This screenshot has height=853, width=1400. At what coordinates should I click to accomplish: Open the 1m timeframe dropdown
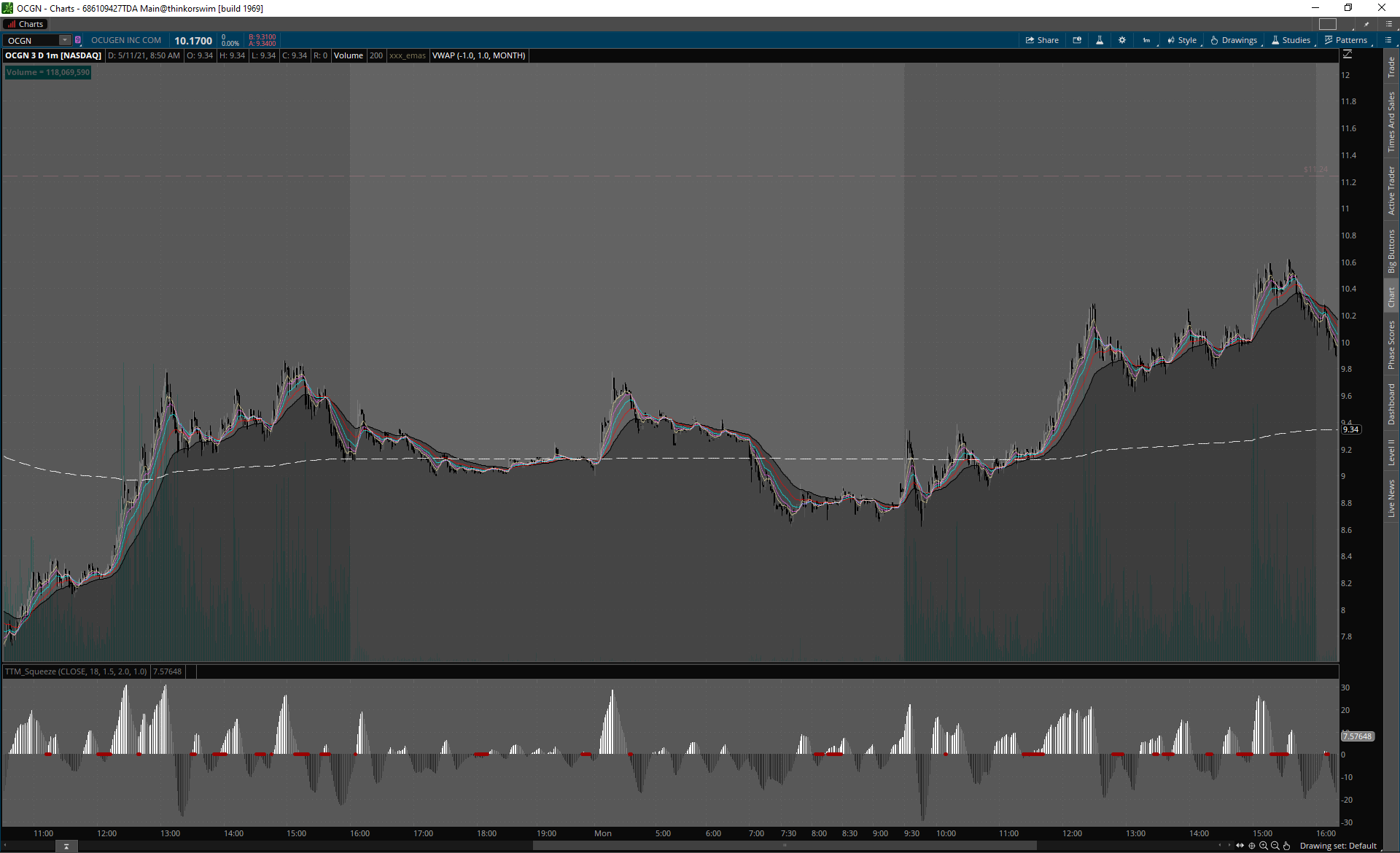click(x=1147, y=40)
